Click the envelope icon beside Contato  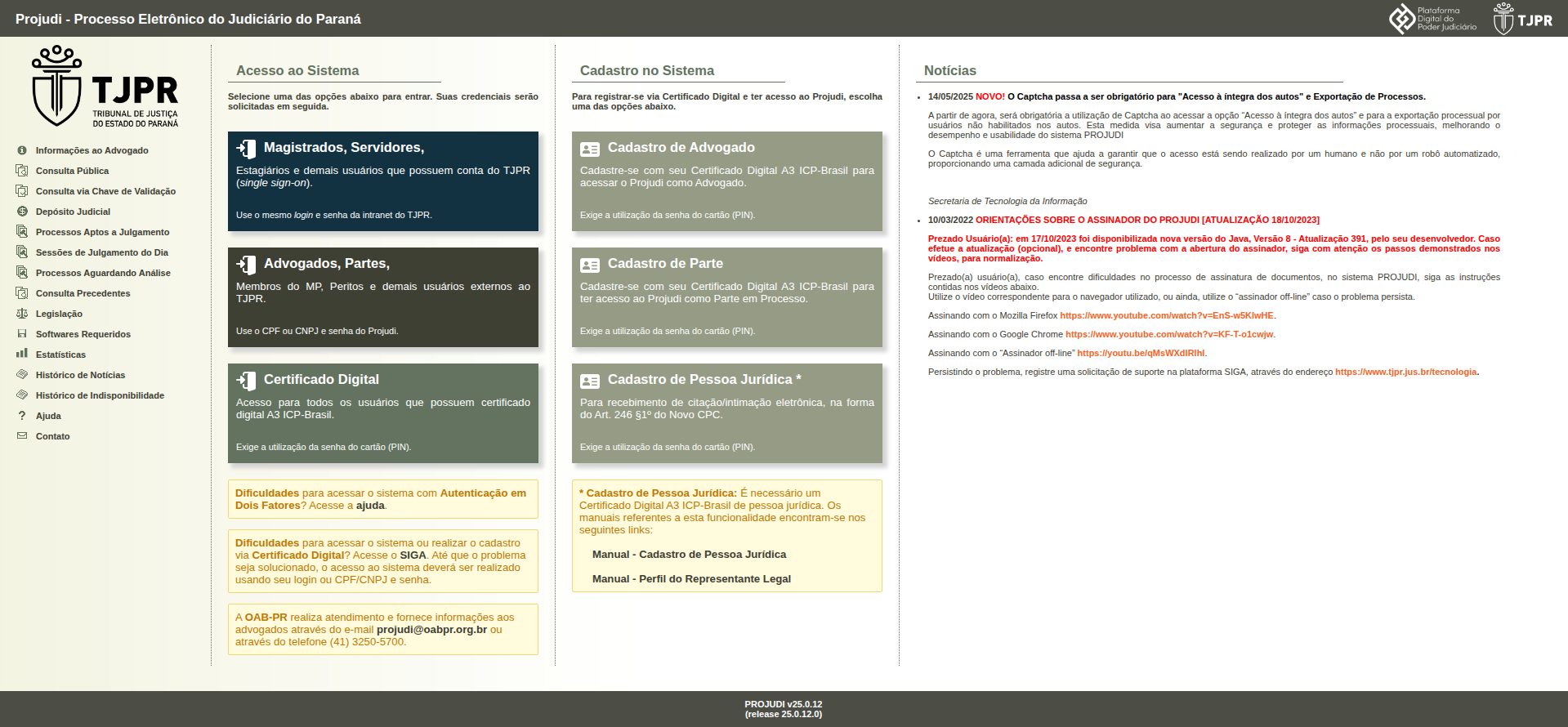pos(22,436)
